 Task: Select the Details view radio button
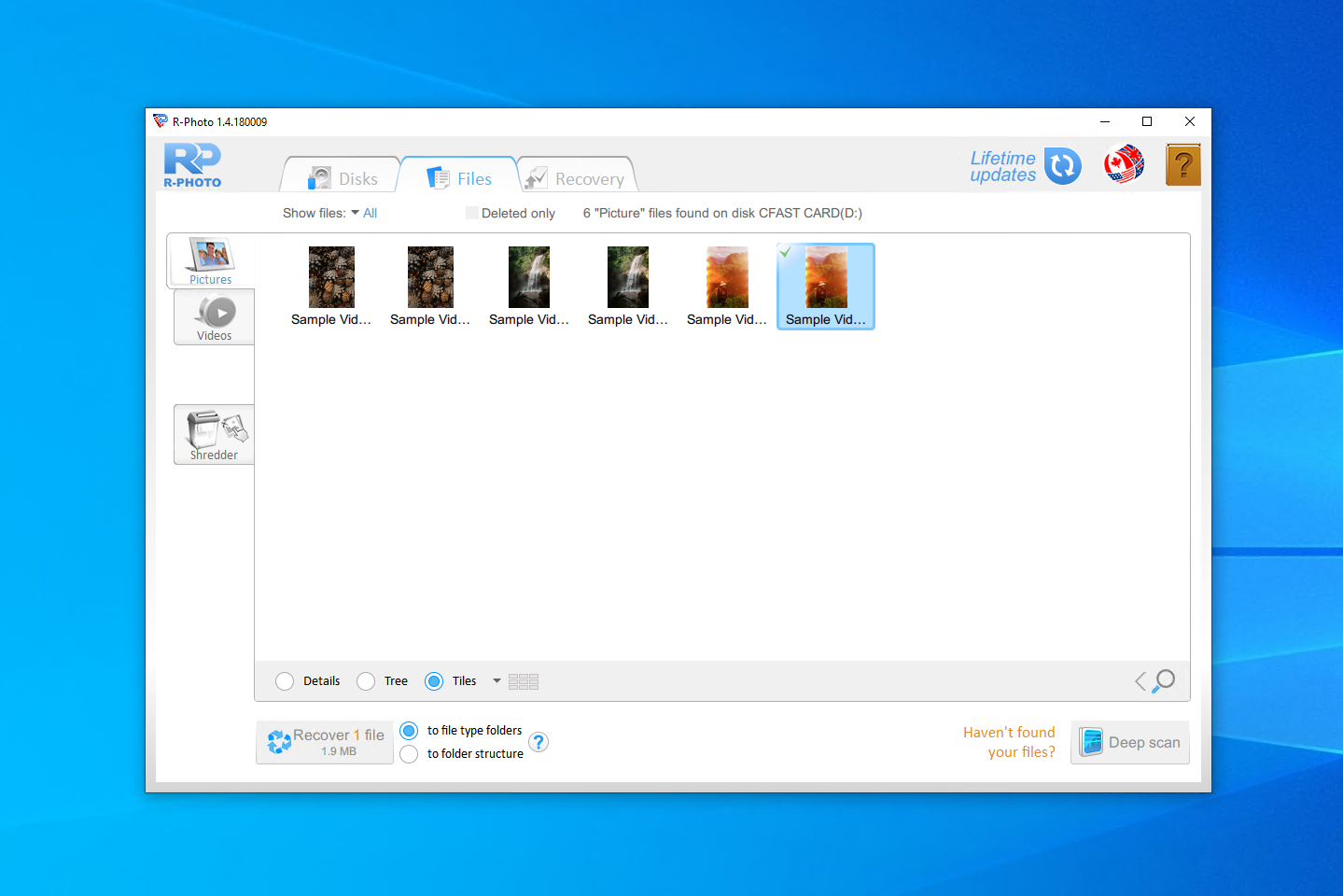coord(286,681)
